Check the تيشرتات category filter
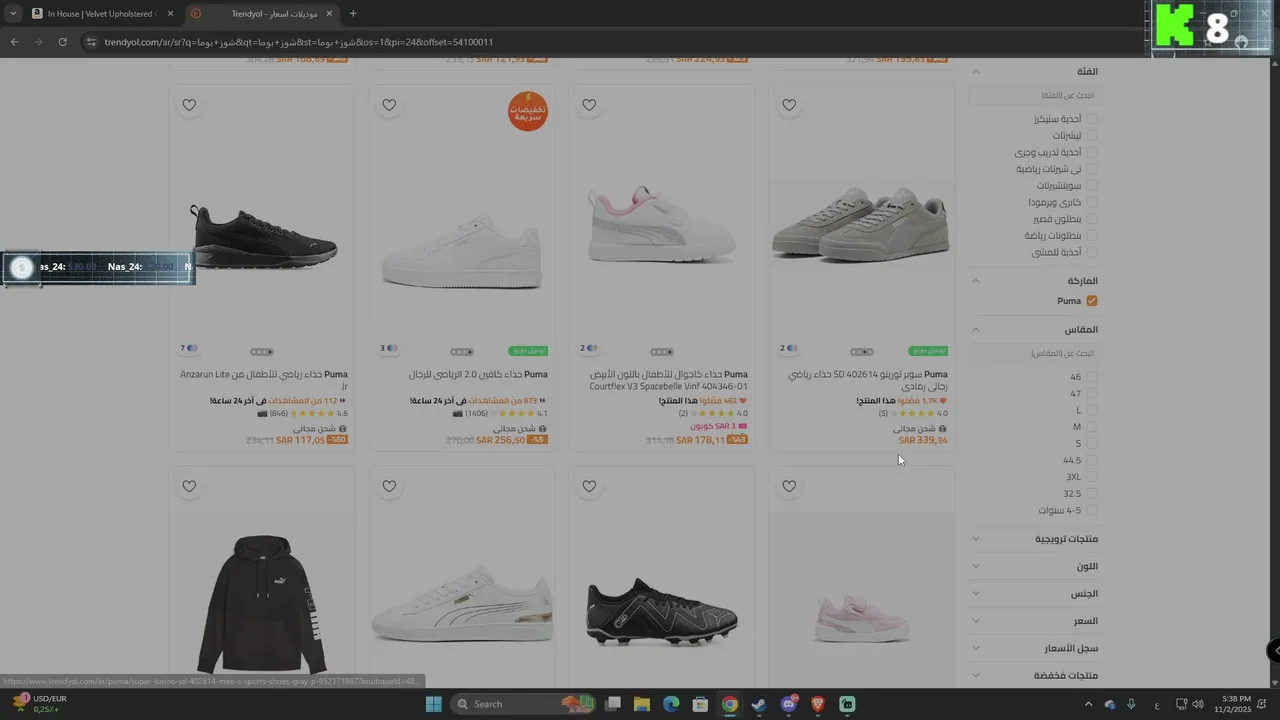 [x=1092, y=135]
